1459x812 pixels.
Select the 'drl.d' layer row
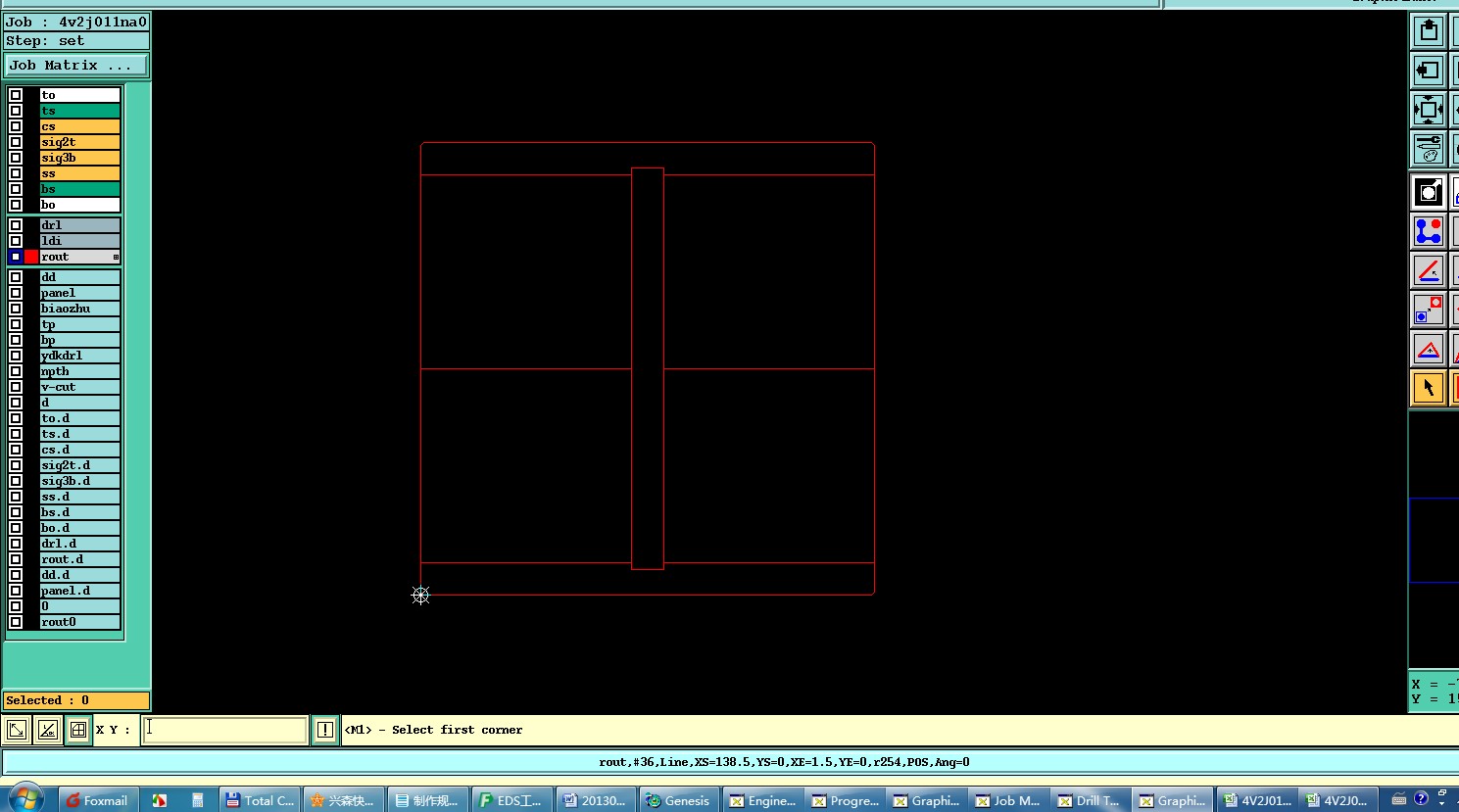click(x=79, y=544)
